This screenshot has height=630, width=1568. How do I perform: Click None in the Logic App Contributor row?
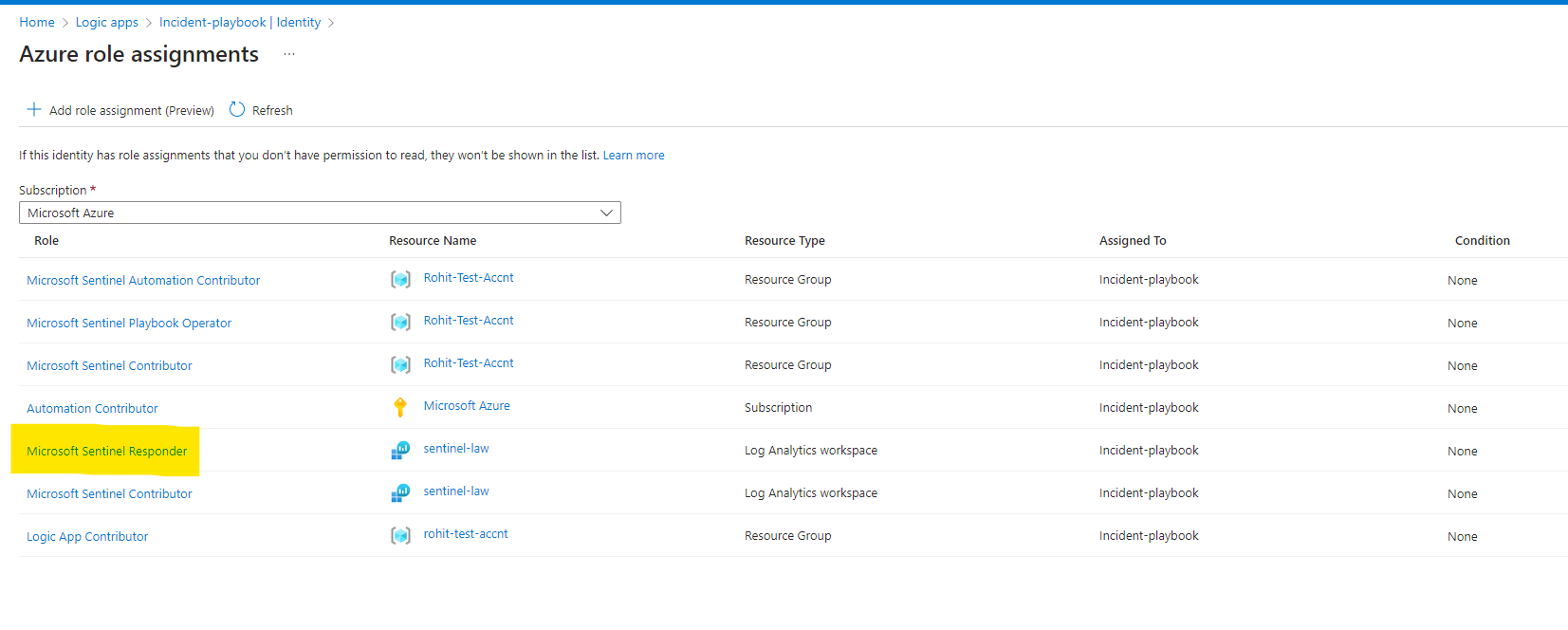tap(1462, 536)
